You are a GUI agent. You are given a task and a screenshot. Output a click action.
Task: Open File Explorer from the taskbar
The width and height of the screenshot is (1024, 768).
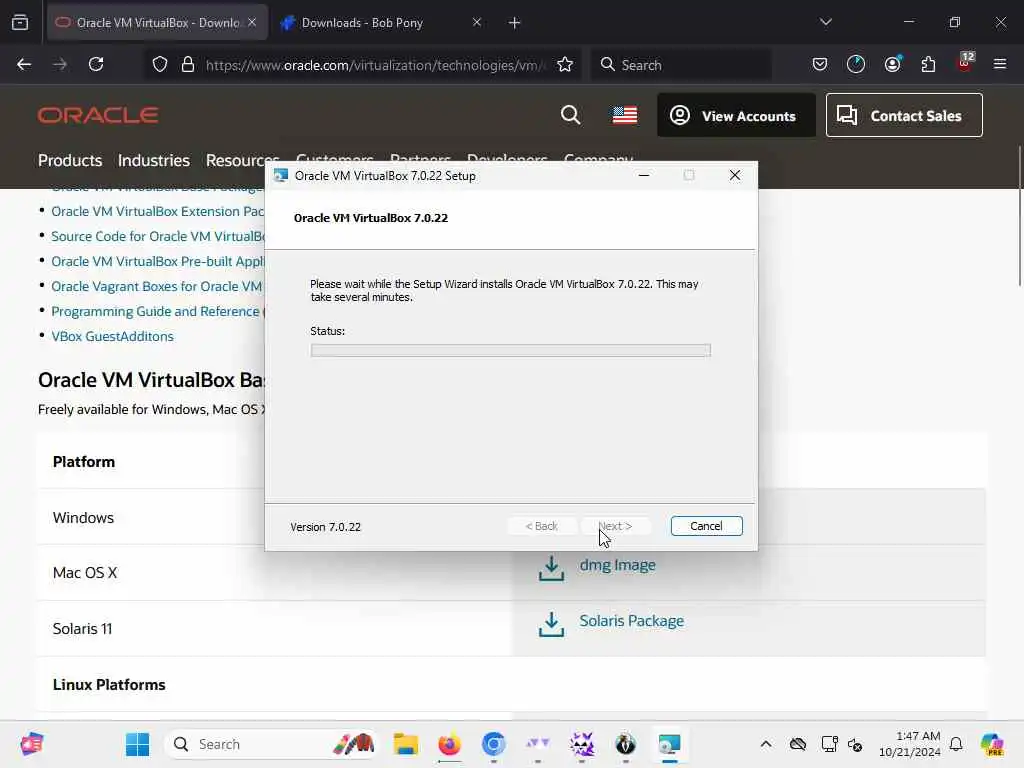[406, 744]
